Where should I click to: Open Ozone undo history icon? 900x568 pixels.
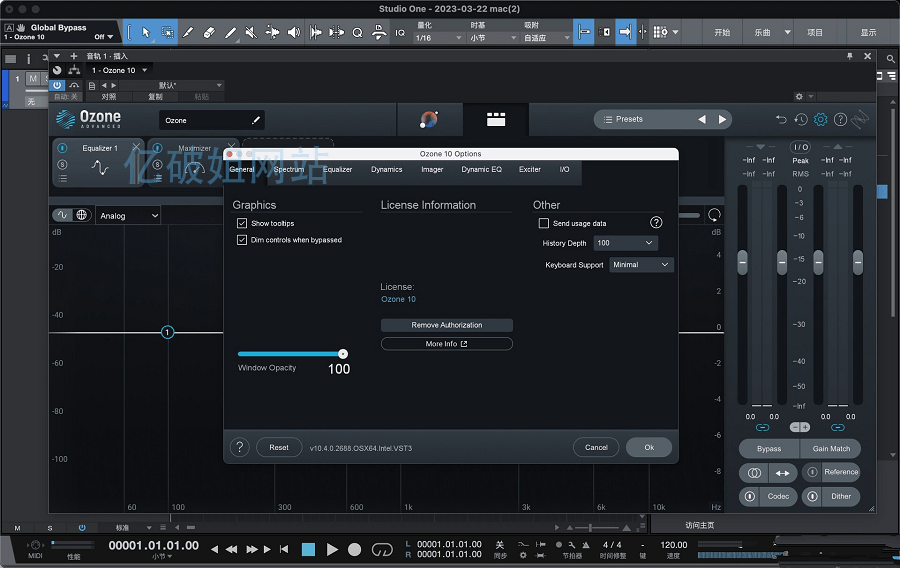[x=801, y=119]
